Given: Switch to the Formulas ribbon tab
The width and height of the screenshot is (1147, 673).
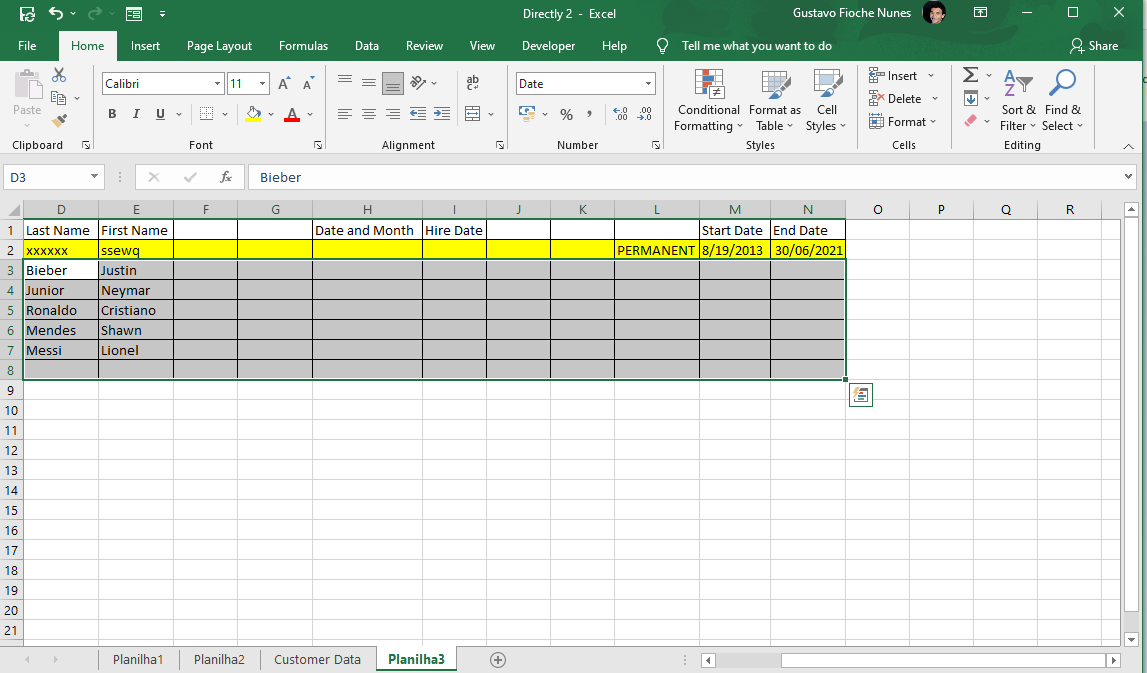Looking at the screenshot, I should click(304, 45).
